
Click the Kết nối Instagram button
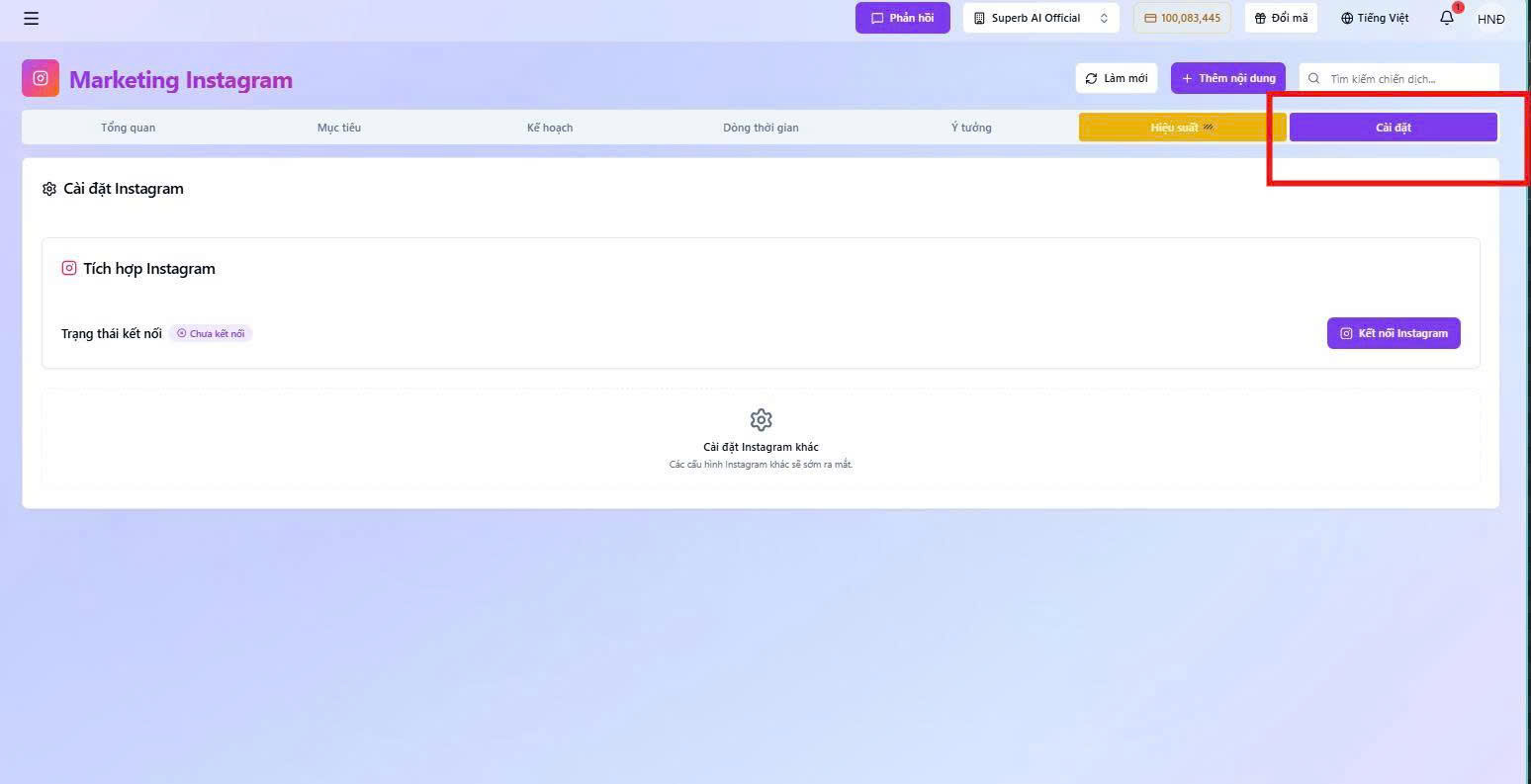point(1394,333)
